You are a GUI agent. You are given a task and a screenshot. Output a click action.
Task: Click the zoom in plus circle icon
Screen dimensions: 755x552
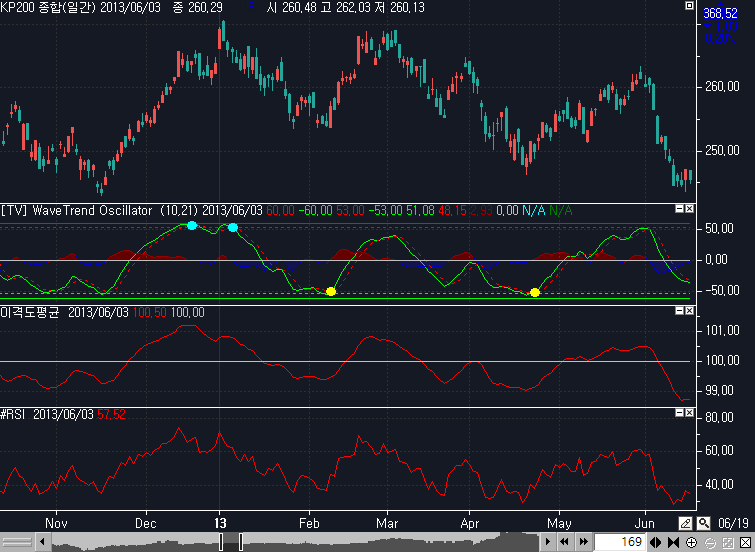tap(692, 542)
